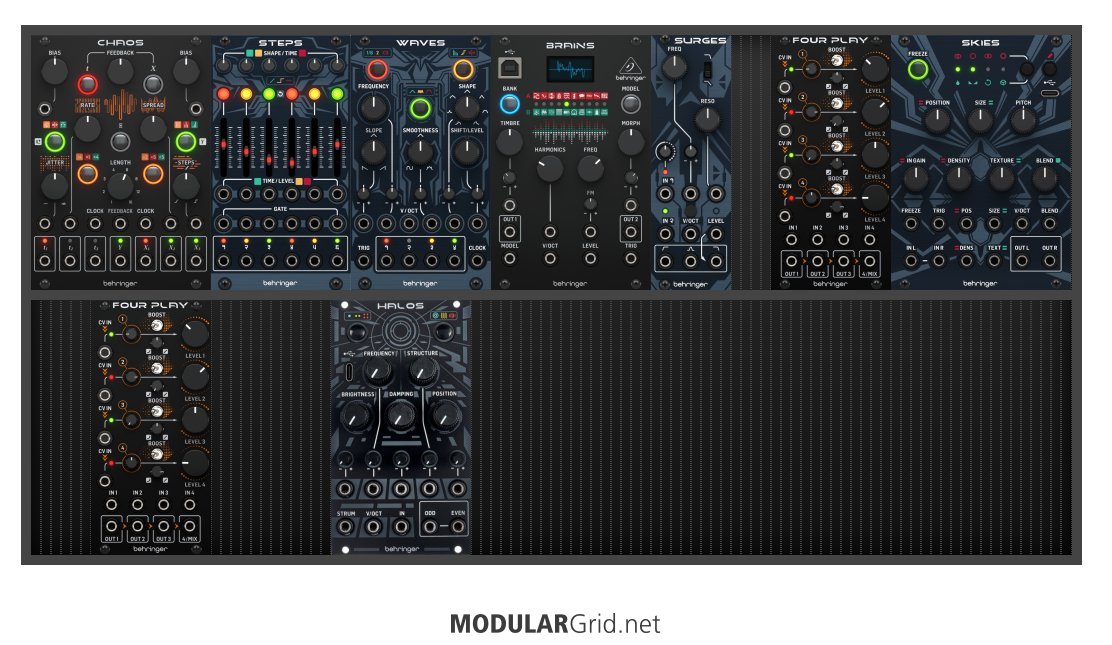The image size is (1112, 645).
Task: Click the Out 1 jack on top Four Play
Action: coord(791,261)
